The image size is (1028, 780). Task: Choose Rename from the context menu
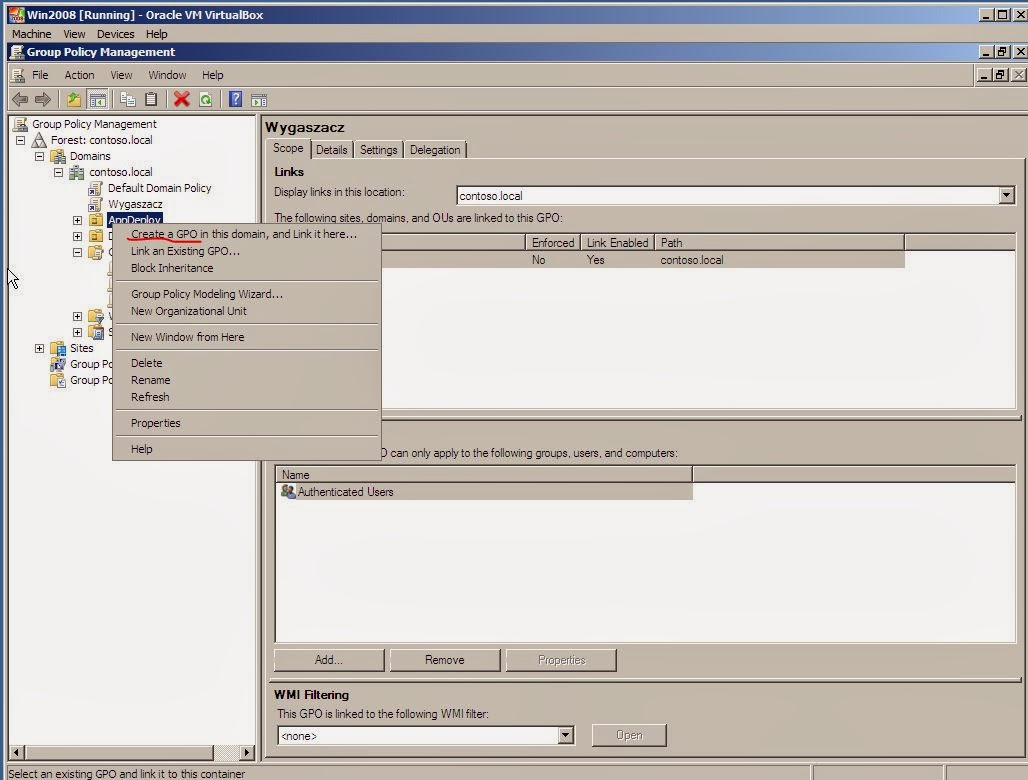pyautogui.click(x=150, y=380)
